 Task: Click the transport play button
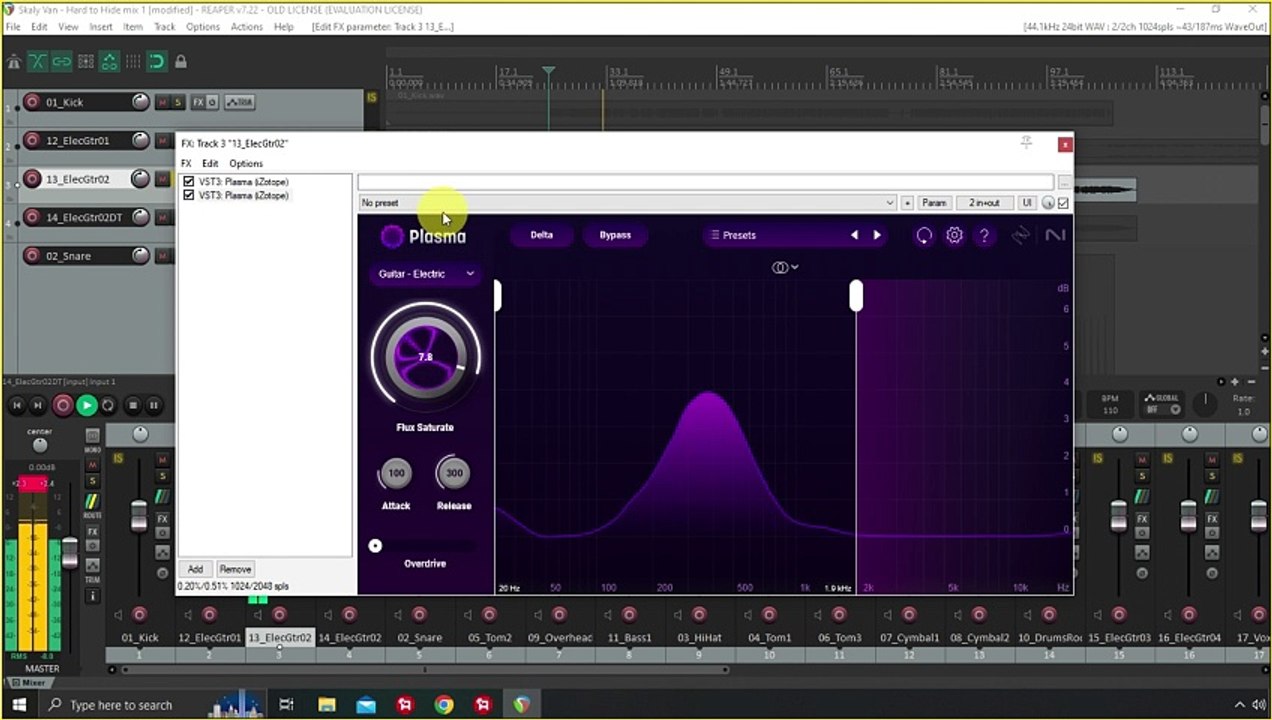86,405
